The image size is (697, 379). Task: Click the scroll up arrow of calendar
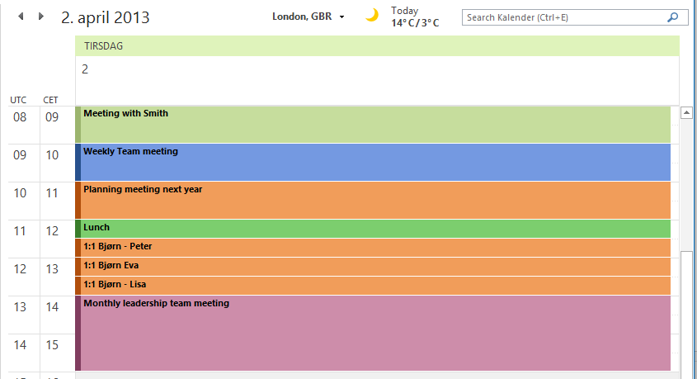click(686, 113)
